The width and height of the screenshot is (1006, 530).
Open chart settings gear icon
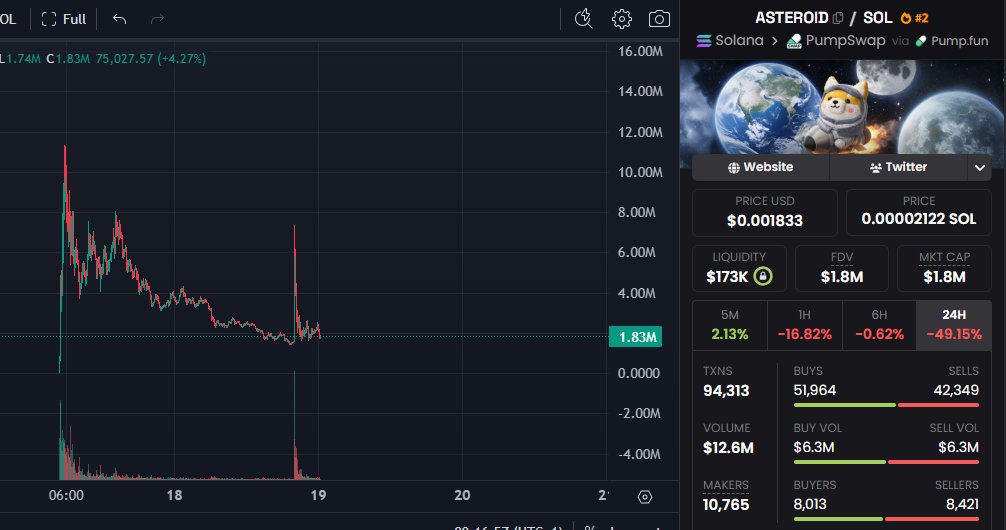pos(621,19)
